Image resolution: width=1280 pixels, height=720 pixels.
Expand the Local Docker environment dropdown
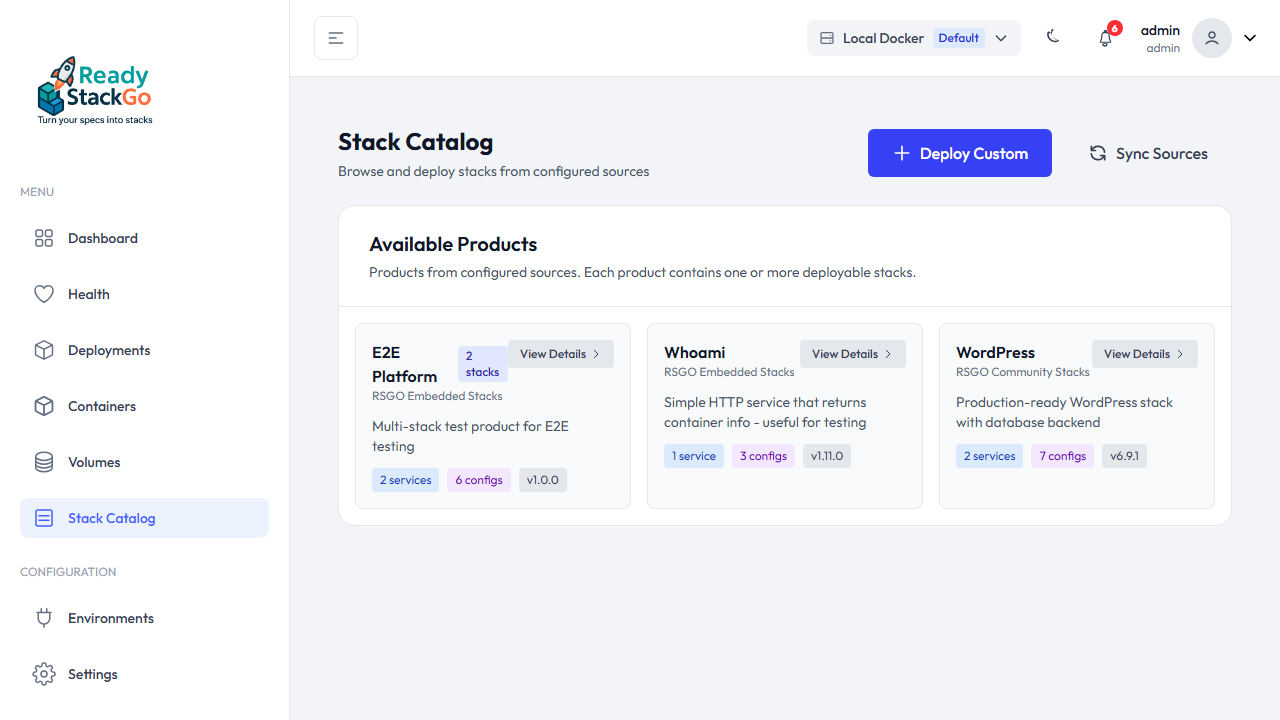pos(1001,37)
